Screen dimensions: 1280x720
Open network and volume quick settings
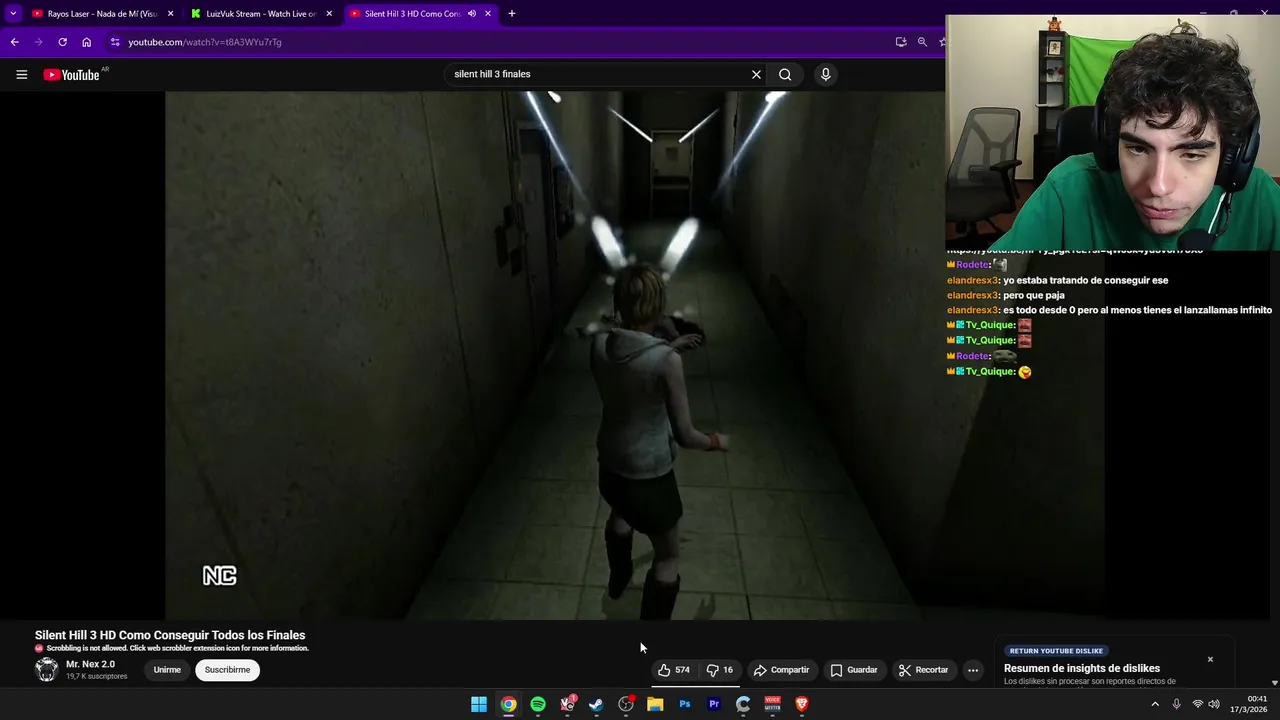tap(1205, 704)
